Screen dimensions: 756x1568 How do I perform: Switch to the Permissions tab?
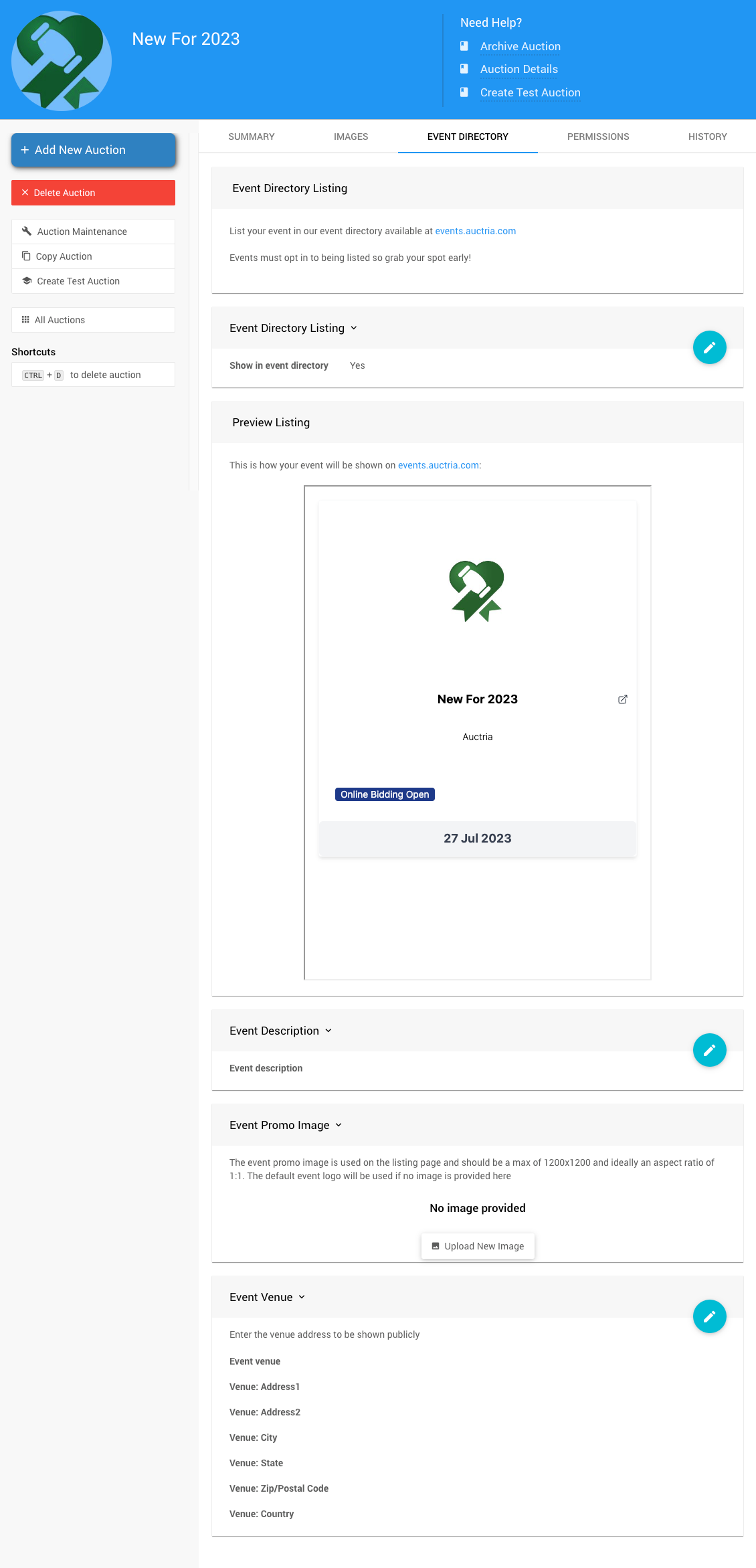coord(598,137)
